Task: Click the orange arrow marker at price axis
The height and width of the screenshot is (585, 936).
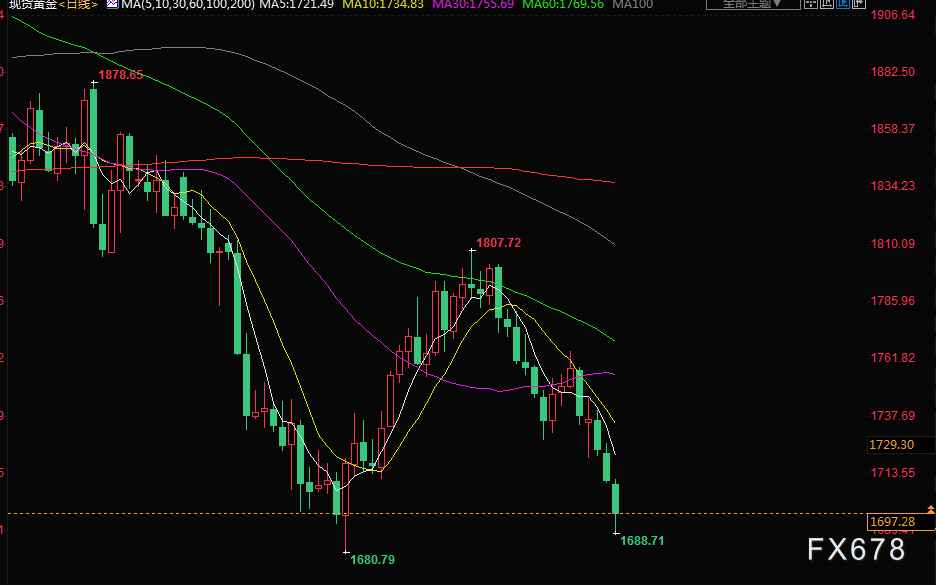Action: coord(931,510)
